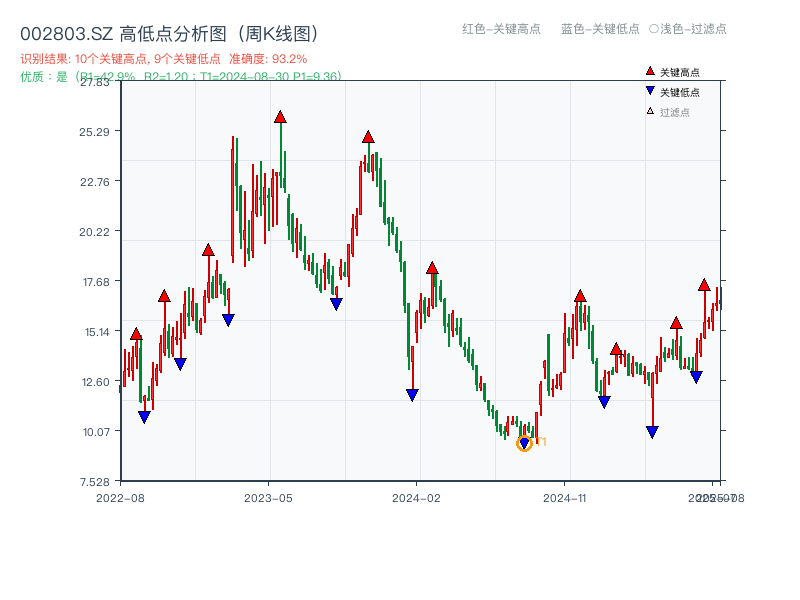
Task: Click the rightmost red triangle marker near 2025-07
Action: coord(703,283)
